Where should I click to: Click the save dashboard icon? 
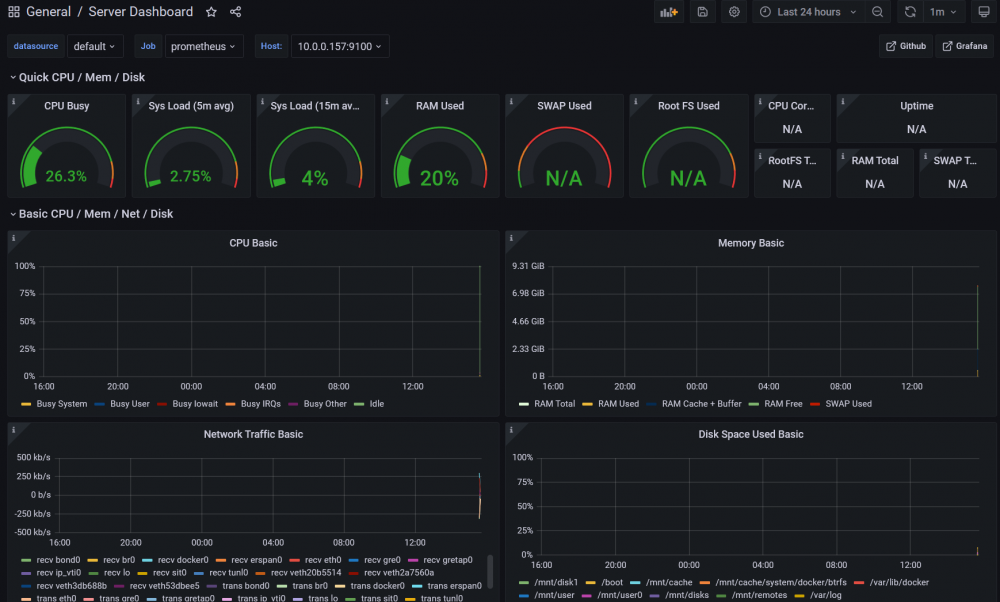coord(702,12)
